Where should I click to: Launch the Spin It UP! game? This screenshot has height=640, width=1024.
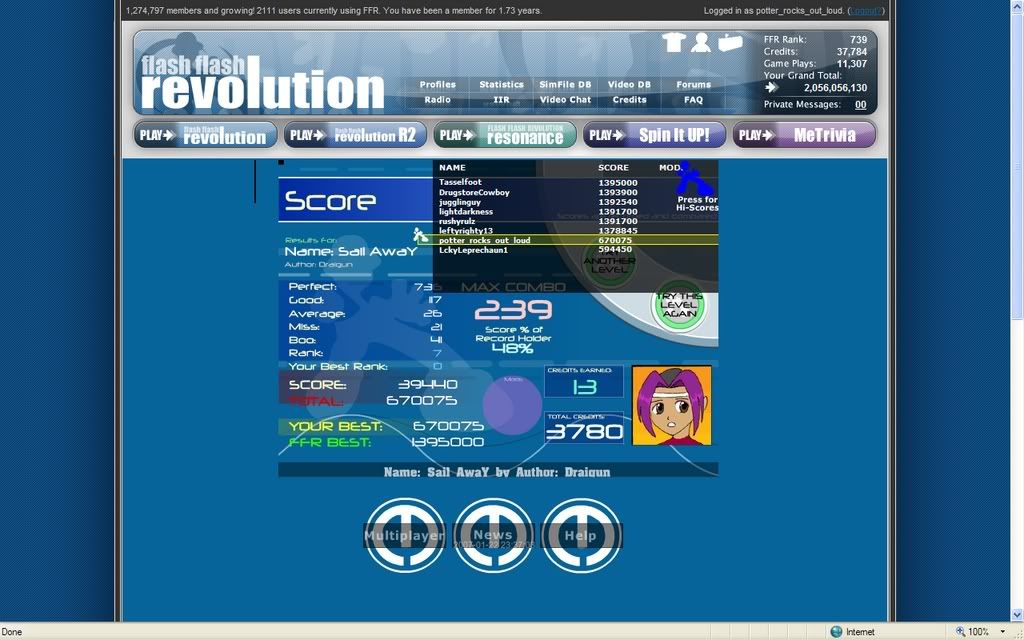(x=653, y=135)
